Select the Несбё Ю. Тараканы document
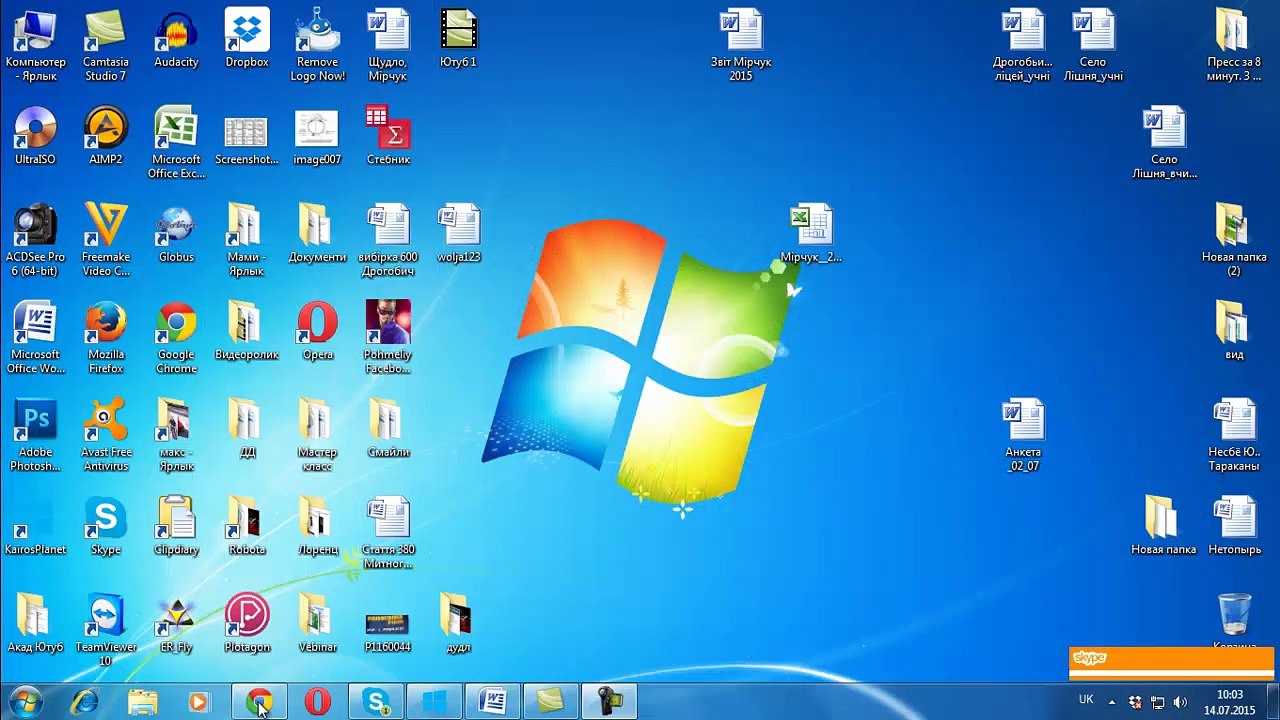This screenshot has width=1280, height=720. click(x=1234, y=436)
